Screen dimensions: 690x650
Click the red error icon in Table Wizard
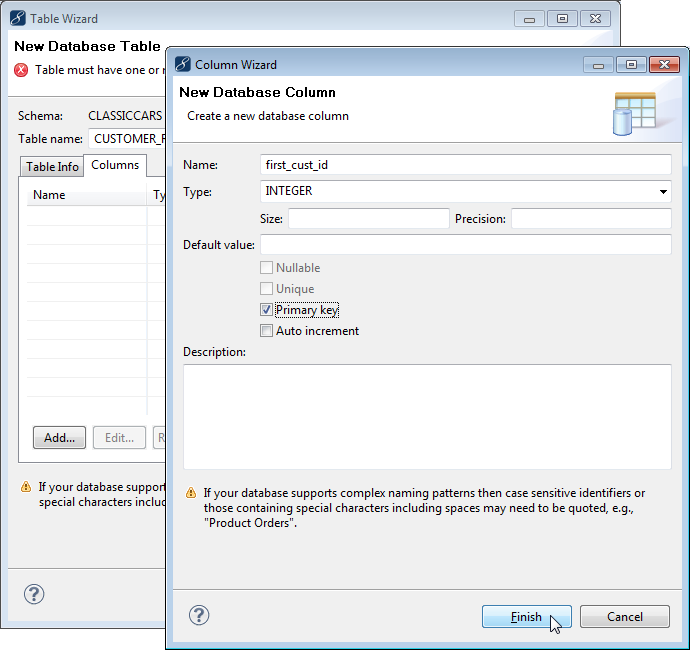click(21, 70)
